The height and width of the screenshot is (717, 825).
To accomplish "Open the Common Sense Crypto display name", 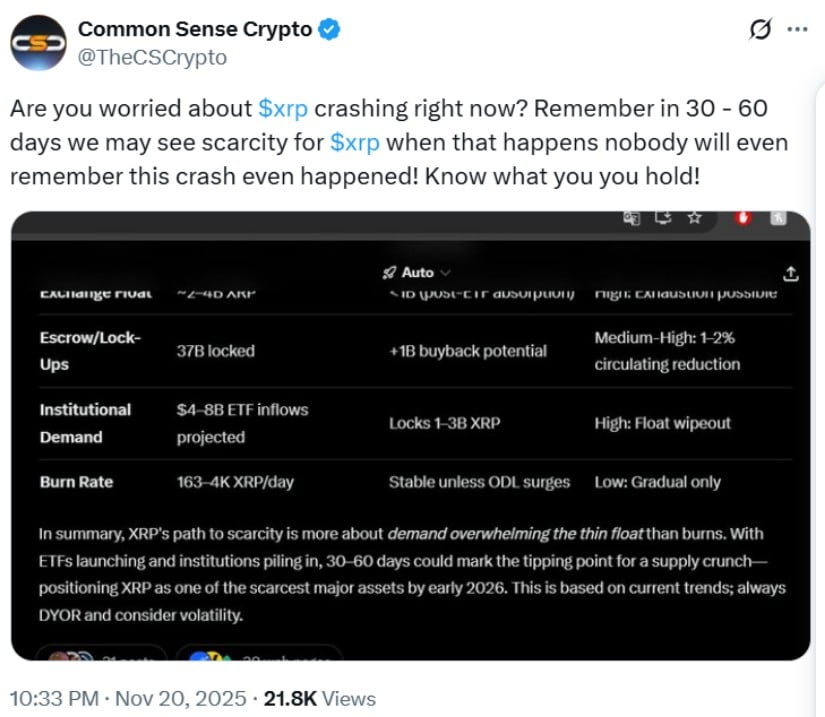I will click(195, 30).
